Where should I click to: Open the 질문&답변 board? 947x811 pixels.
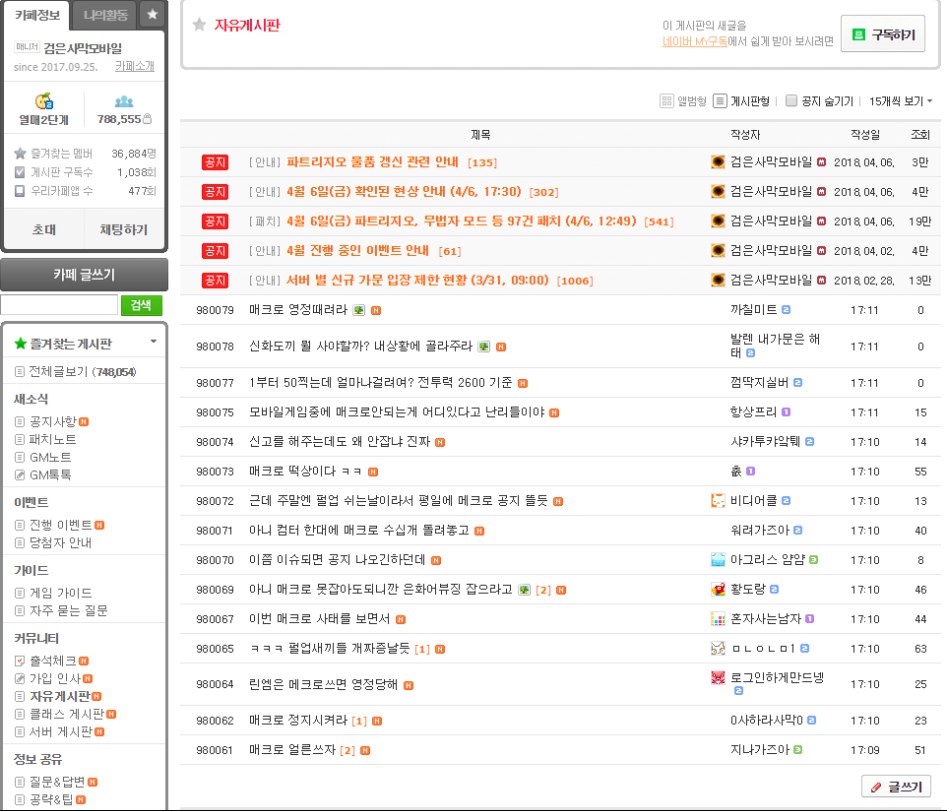pyautogui.click(x=57, y=782)
